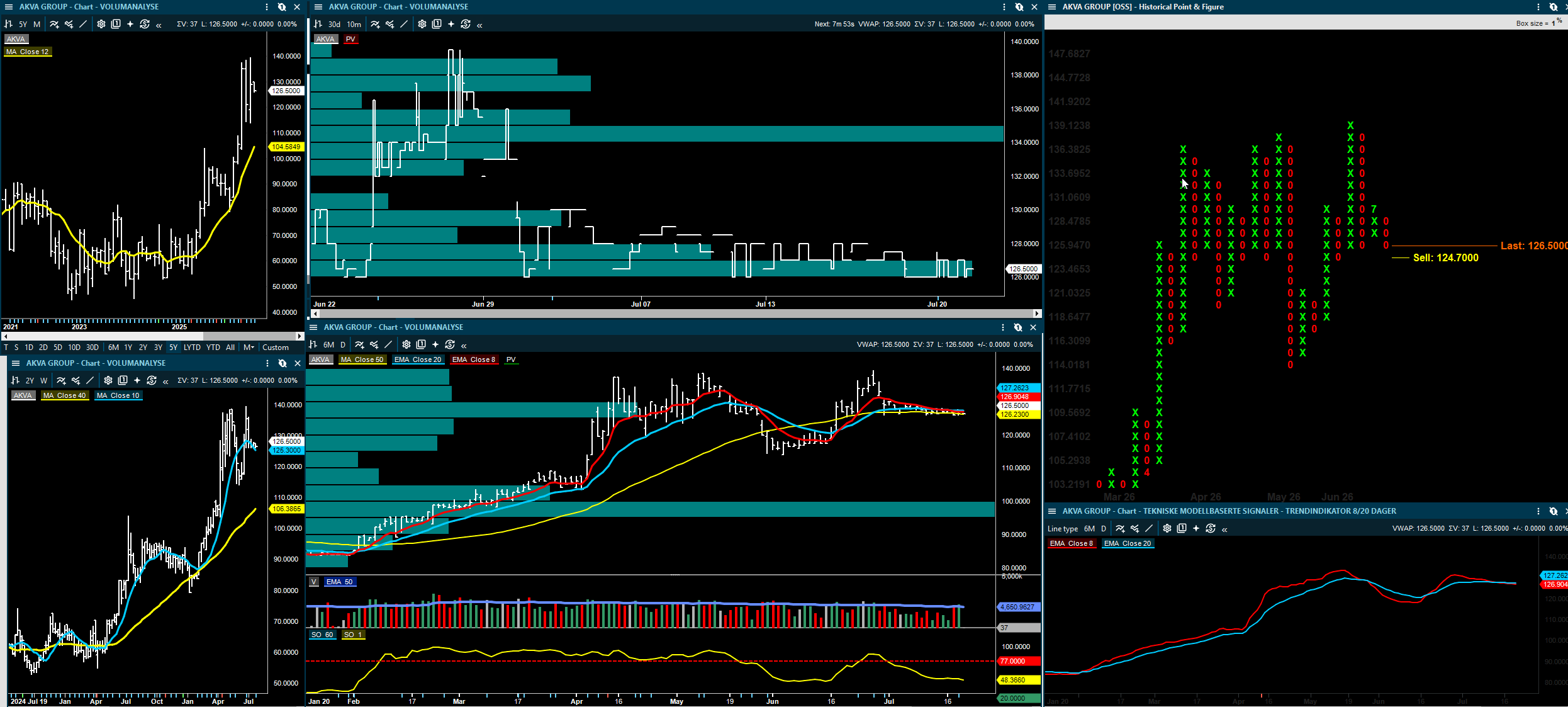
Task: Toggle MA Close 12 indicator label
Action: pos(28,52)
